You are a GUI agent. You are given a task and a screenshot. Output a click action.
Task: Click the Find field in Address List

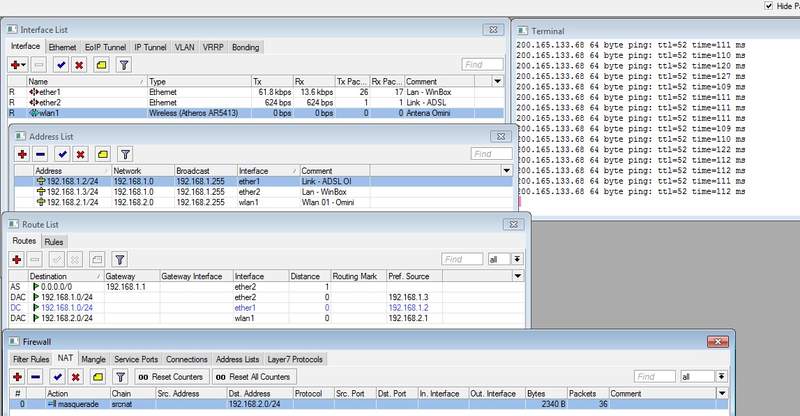point(491,154)
